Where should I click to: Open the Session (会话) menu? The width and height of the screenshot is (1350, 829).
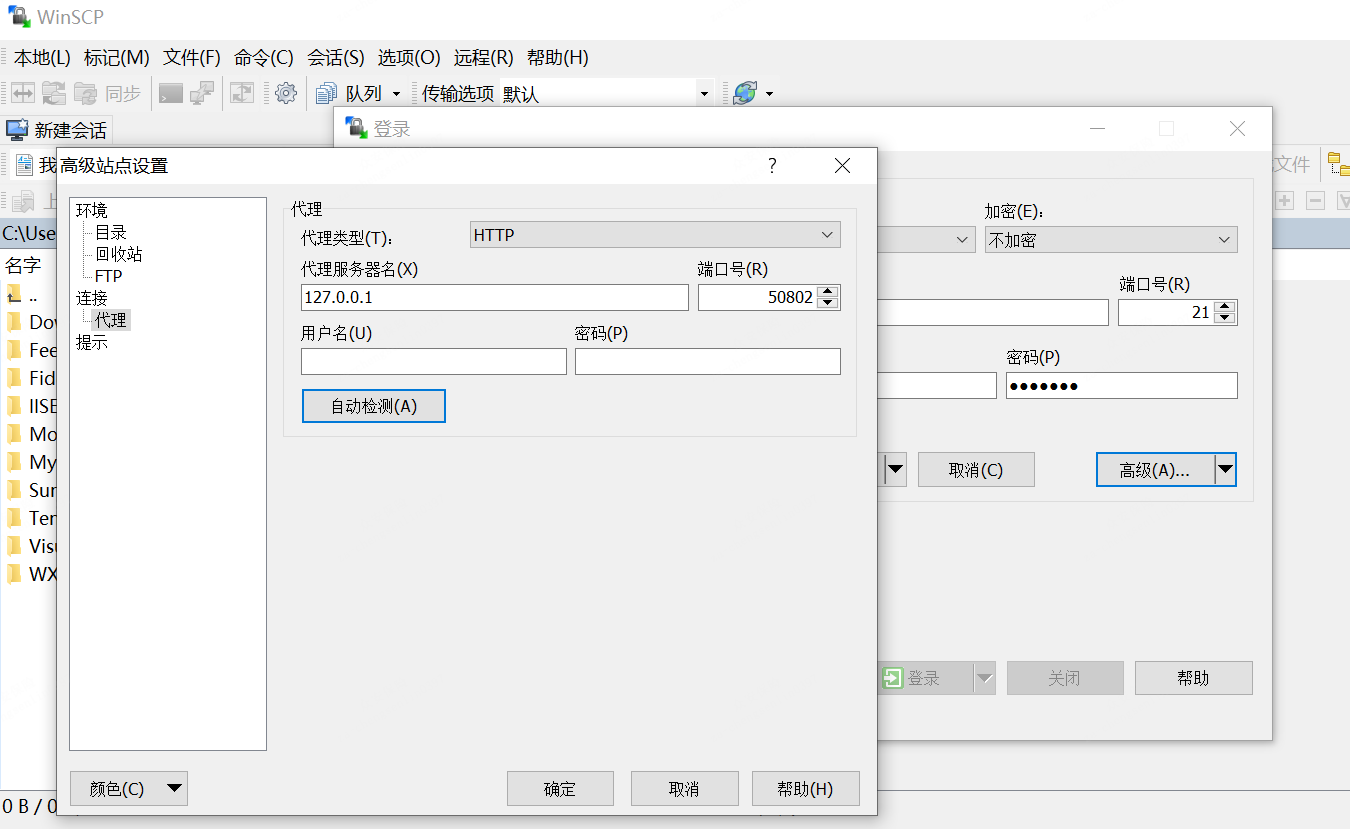point(335,57)
